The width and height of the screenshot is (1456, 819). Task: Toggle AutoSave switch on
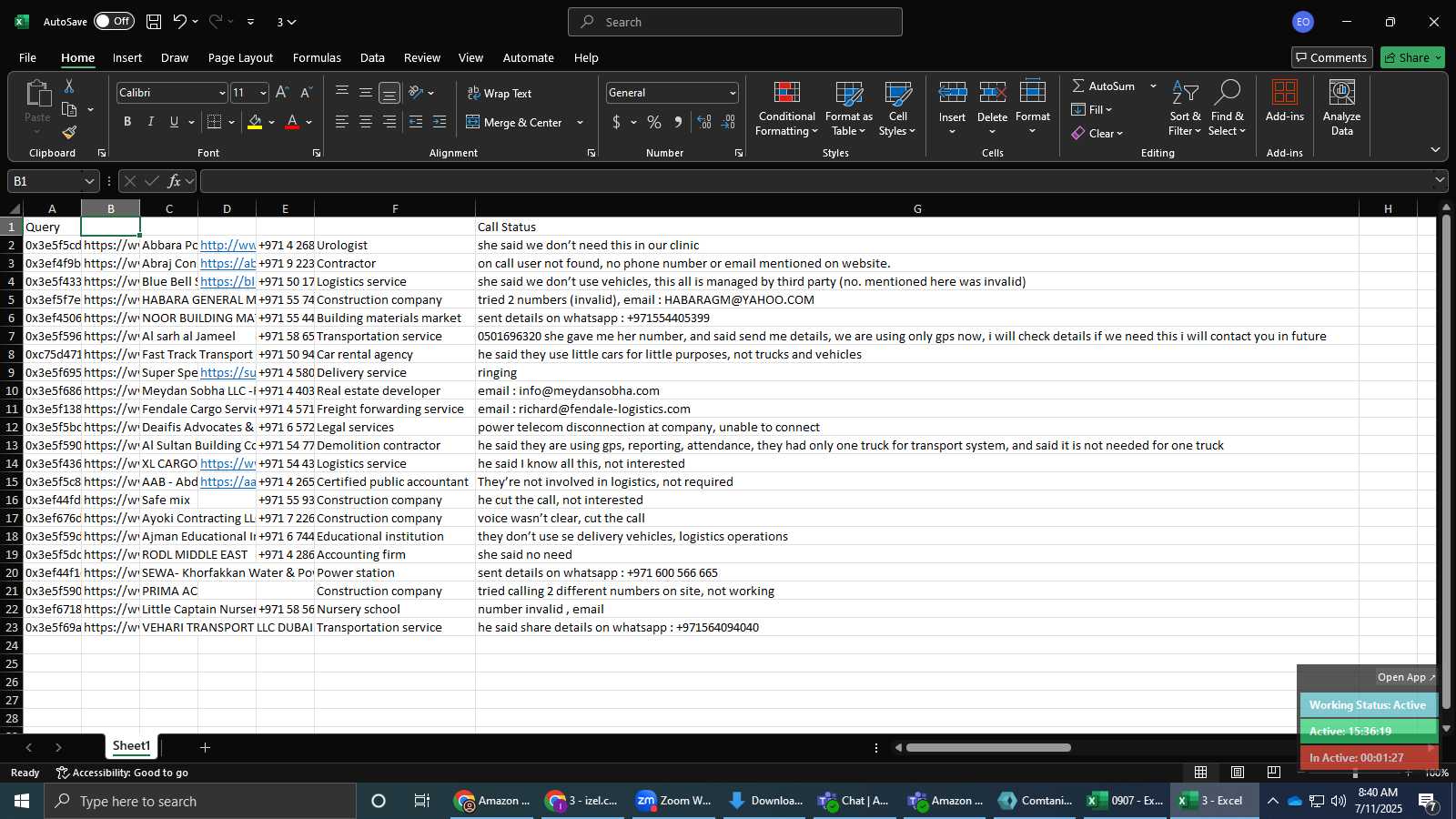coord(114,21)
